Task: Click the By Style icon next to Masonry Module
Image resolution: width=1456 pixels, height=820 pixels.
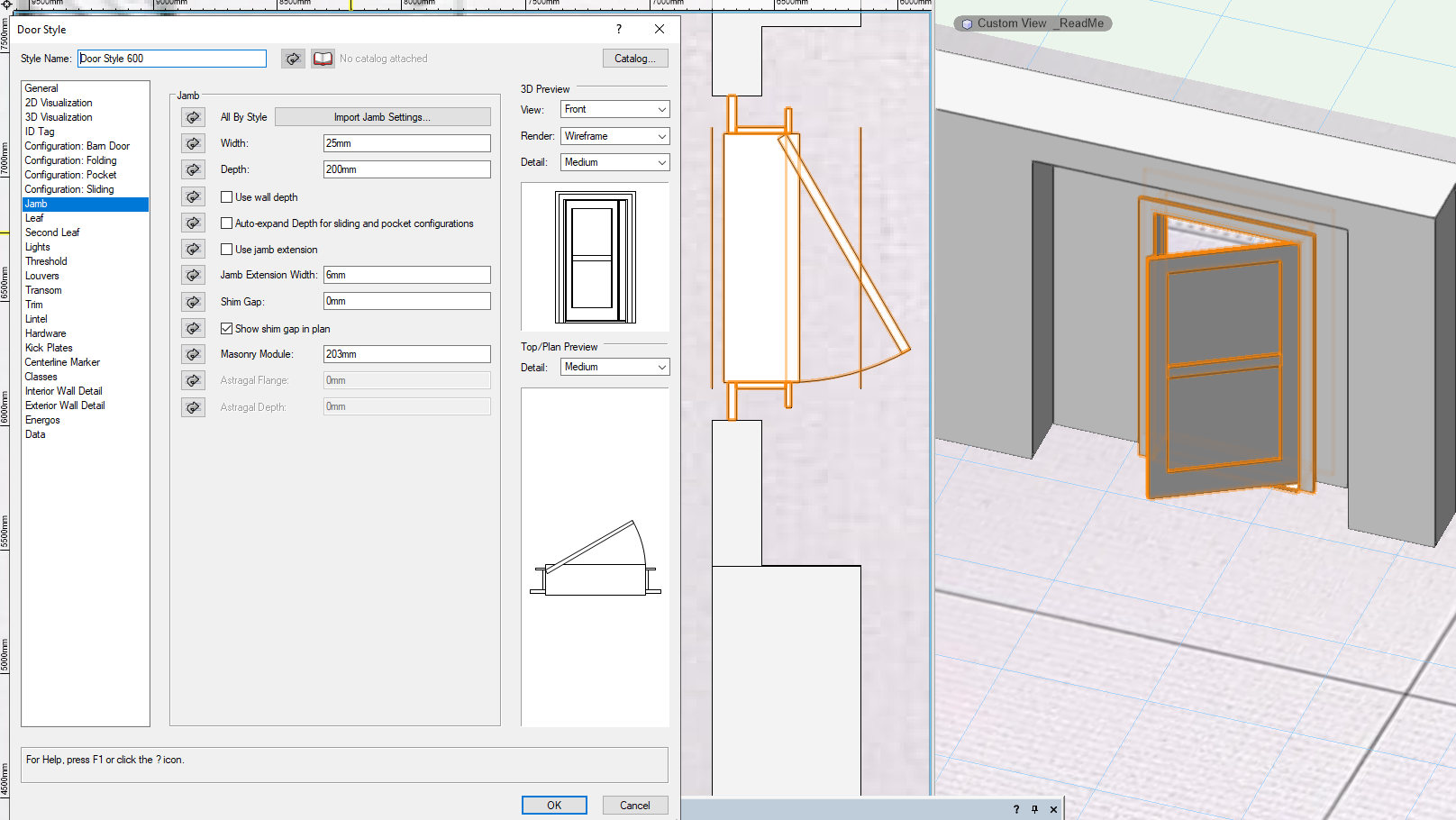Action: (193, 353)
